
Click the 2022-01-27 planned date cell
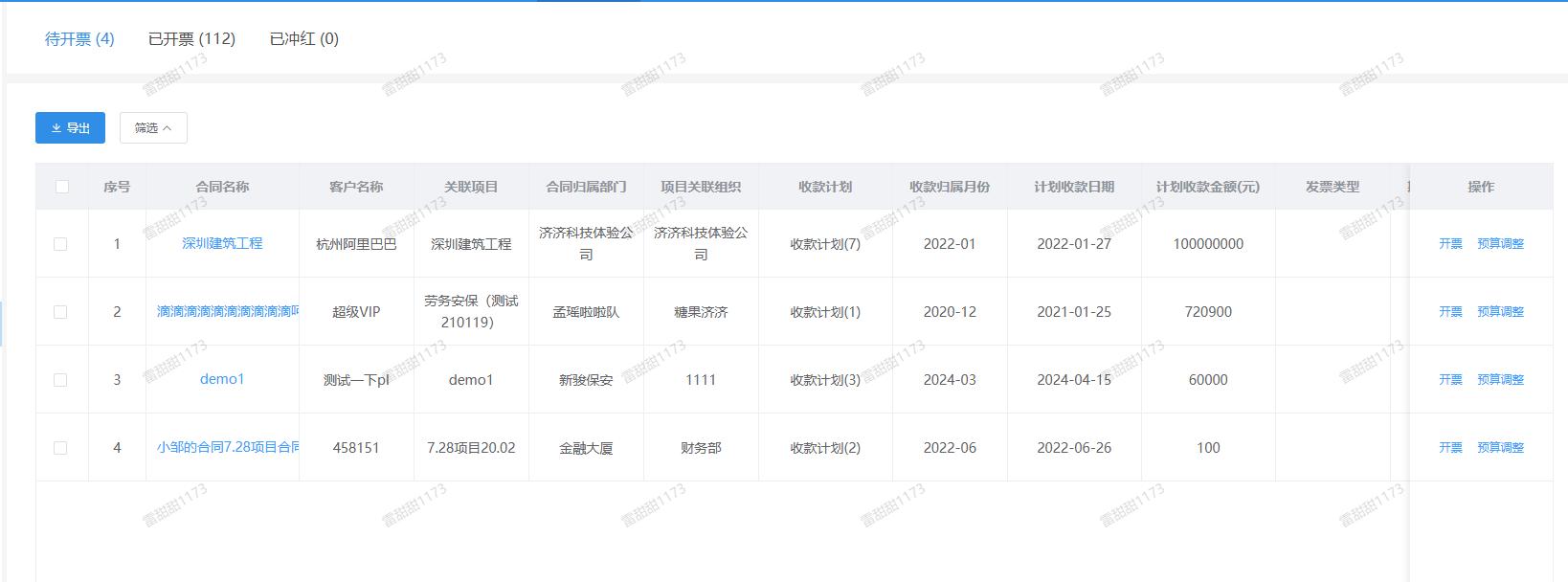[x=1074, y=244]
